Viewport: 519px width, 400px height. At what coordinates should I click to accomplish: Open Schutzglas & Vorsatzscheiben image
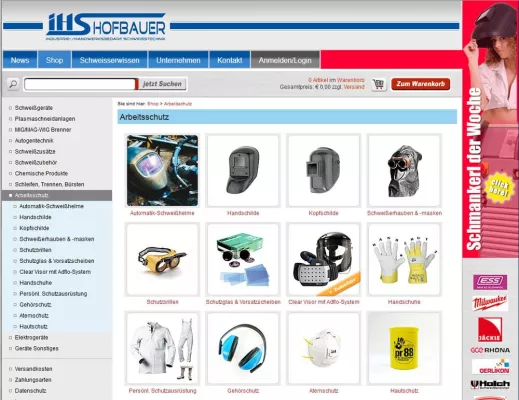pos(243,259)
